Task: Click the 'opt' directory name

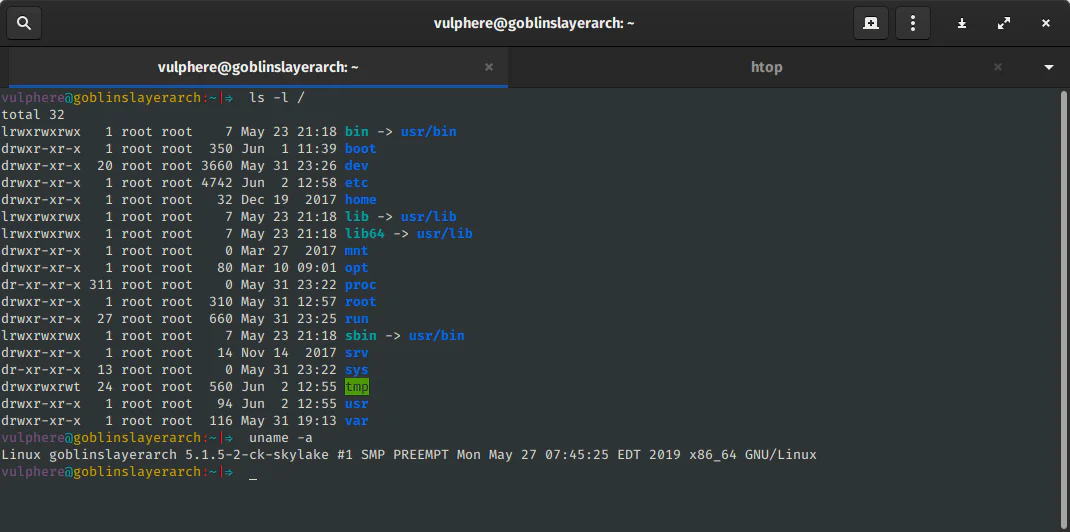Action: pos(356,267)
